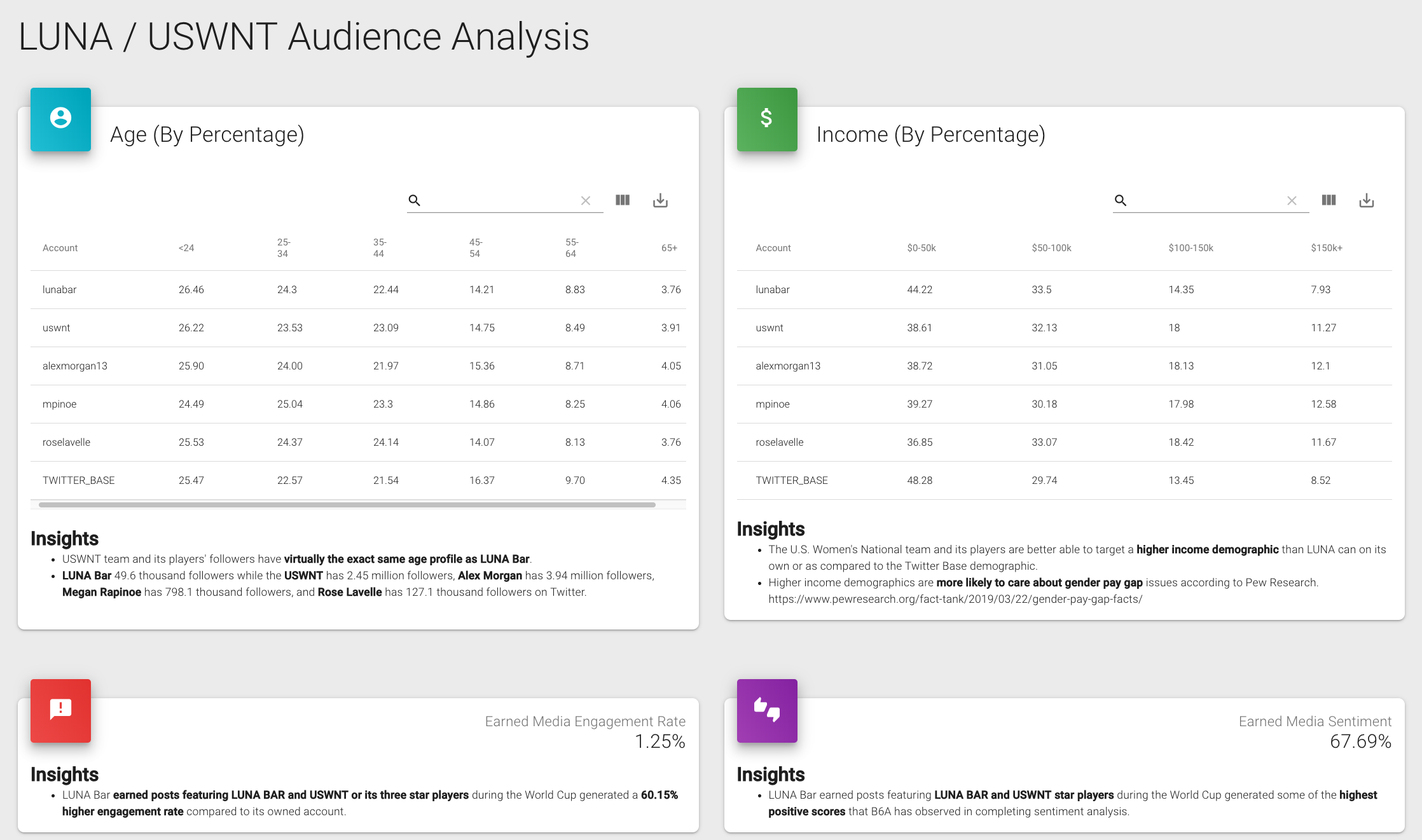Image resolution: width=1422 pixels, height=840 pixels.
Task: Select alexmorgan13 row in Age table
Action: [x=358, y=366]
